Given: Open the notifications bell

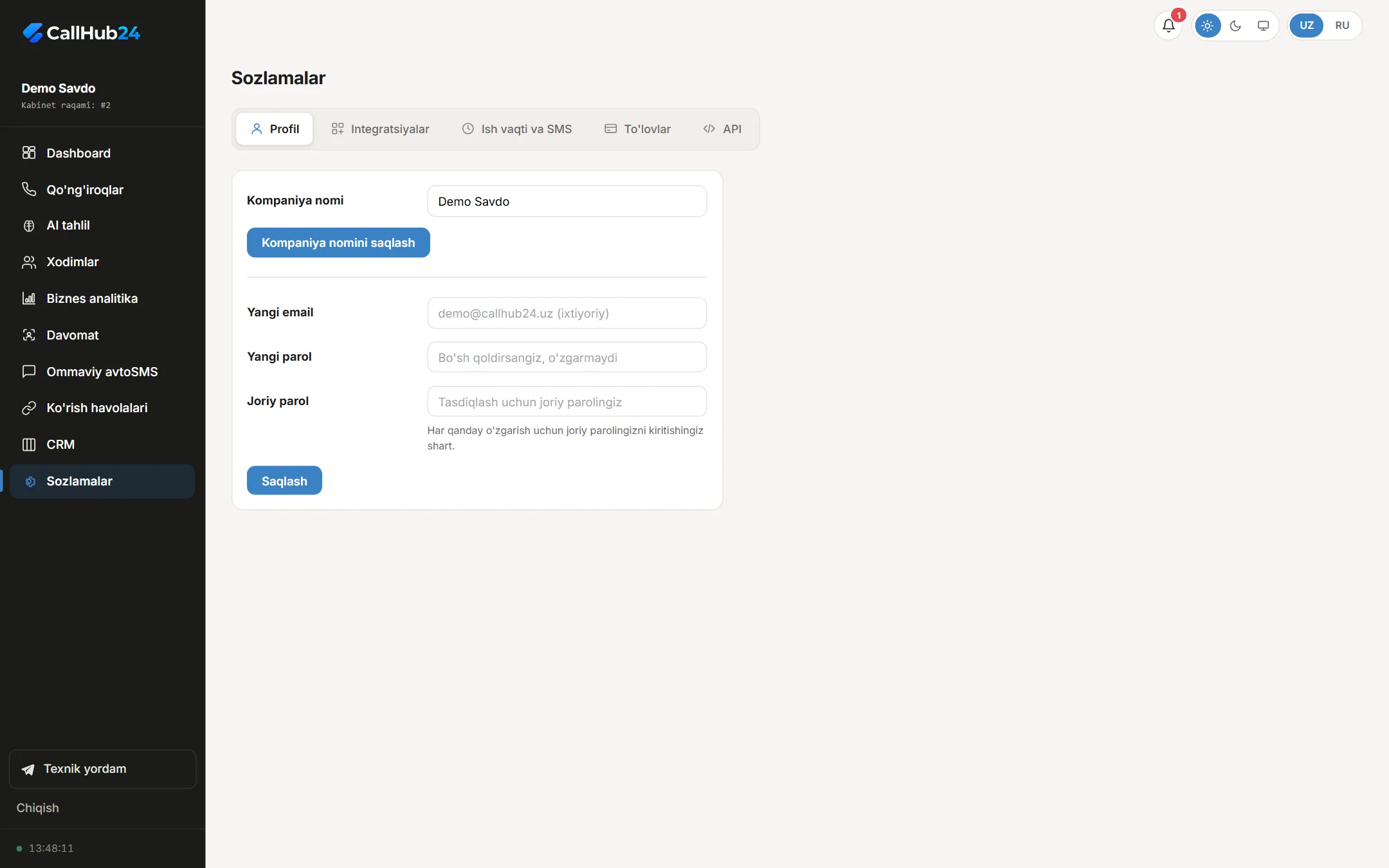Looking at the screenshot, I should [x=1168, y=26].
